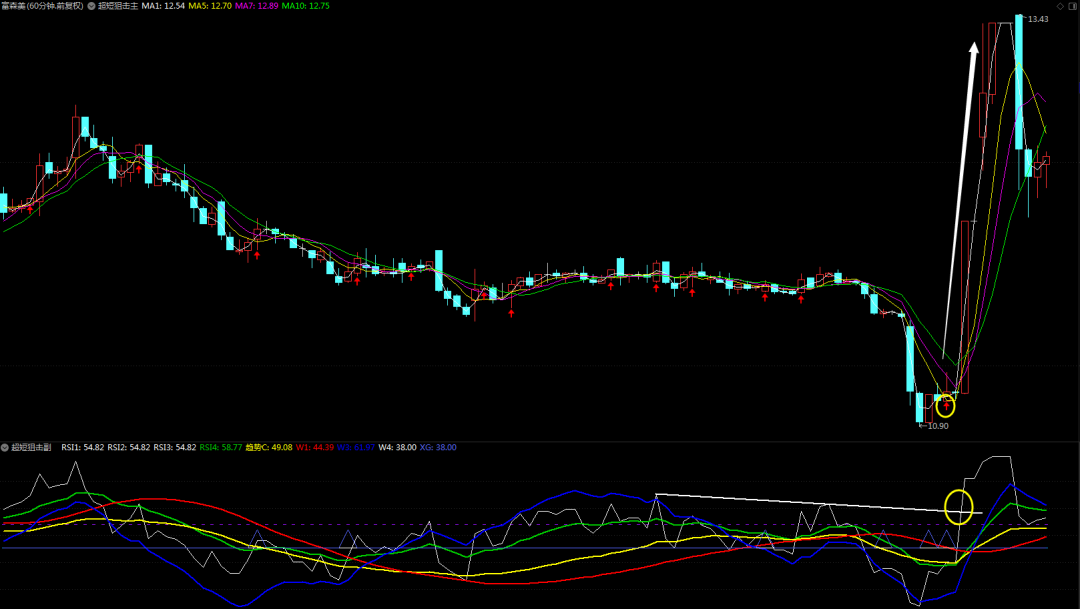
Task: Click the MA1: 12.54 value
Action: (163, 6)
